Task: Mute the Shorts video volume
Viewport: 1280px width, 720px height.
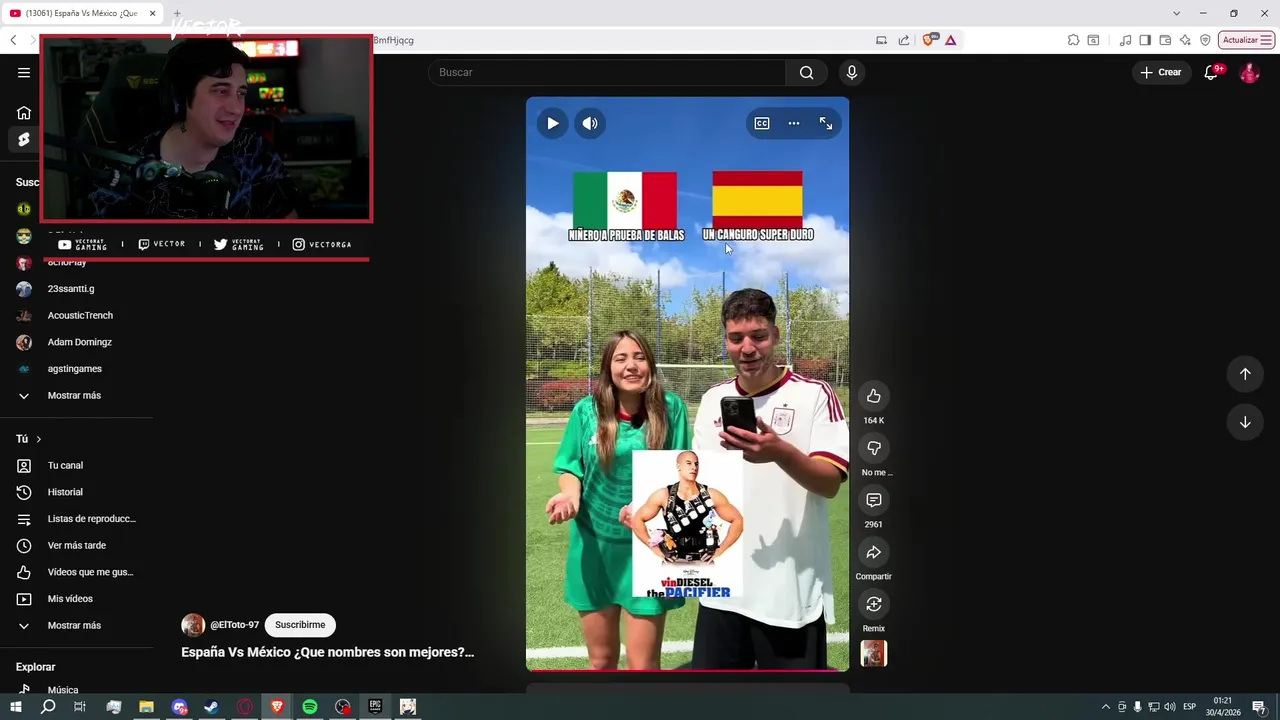Action: (590, 123)
